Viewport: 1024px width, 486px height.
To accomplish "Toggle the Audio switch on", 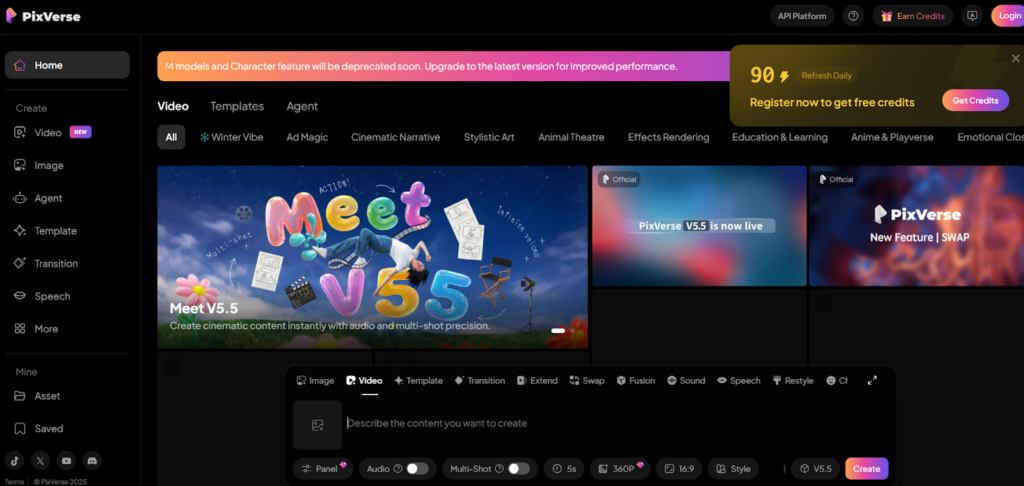I will pyautogui.click(x=417, y=468).
